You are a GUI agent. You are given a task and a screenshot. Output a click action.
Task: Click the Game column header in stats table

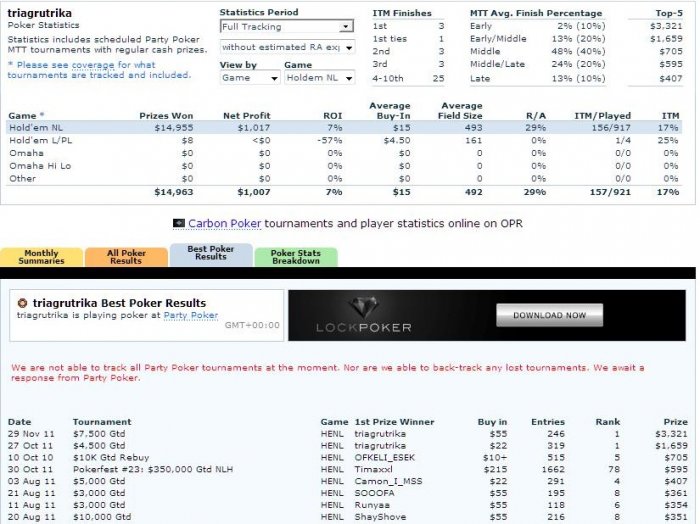pyautogui.click(x=22, y=116)
